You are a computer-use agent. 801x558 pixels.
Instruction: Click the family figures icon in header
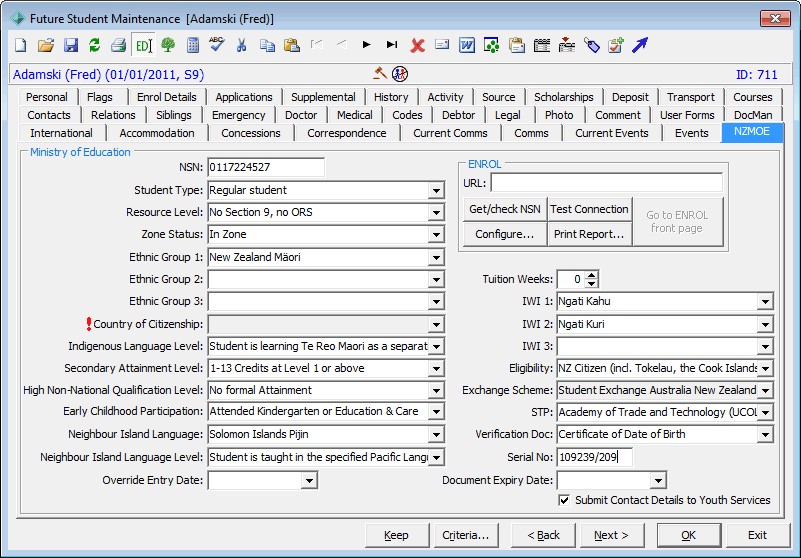(x=400, y=74)
